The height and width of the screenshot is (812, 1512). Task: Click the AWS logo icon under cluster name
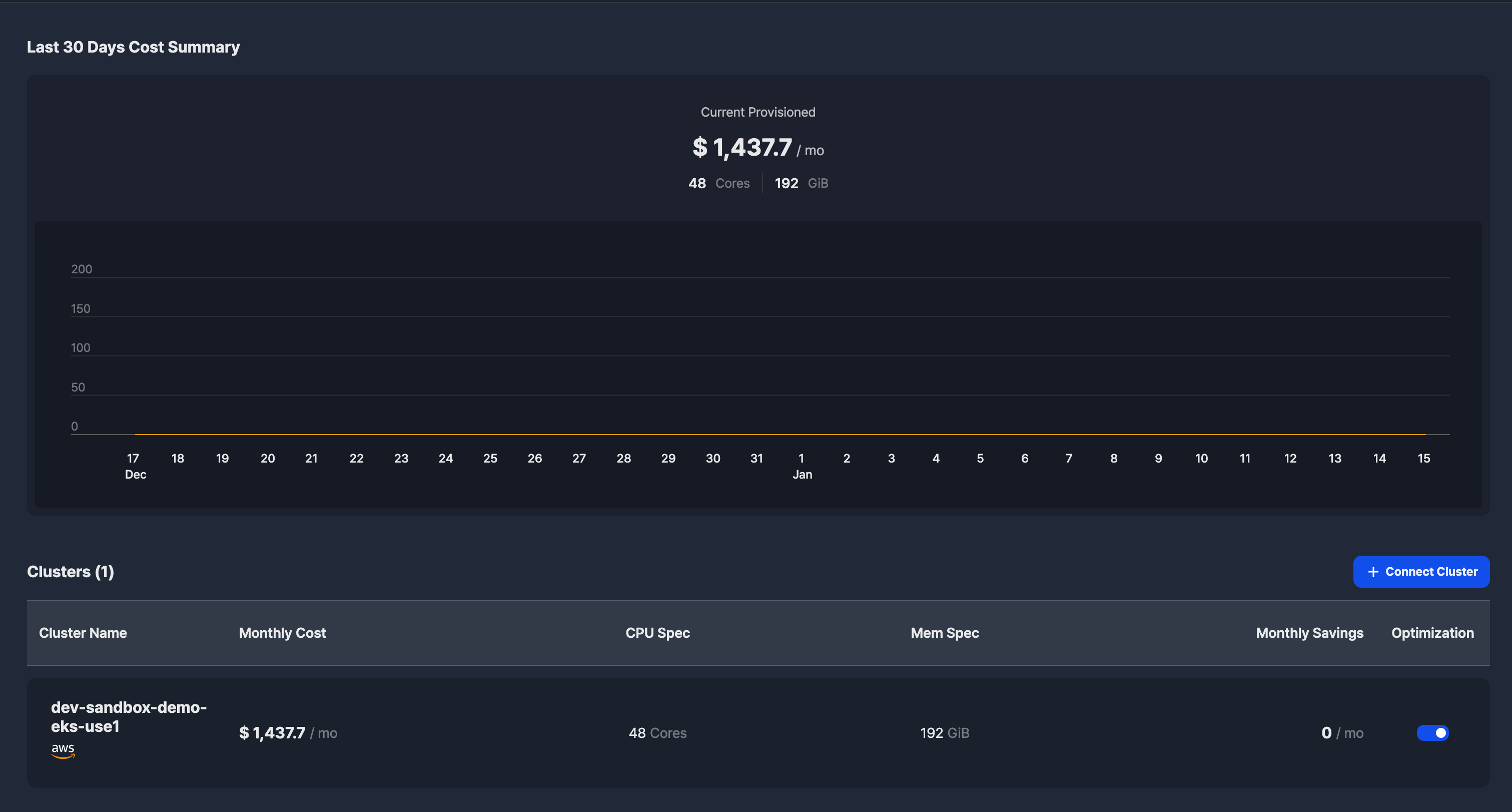coord(63,750)
